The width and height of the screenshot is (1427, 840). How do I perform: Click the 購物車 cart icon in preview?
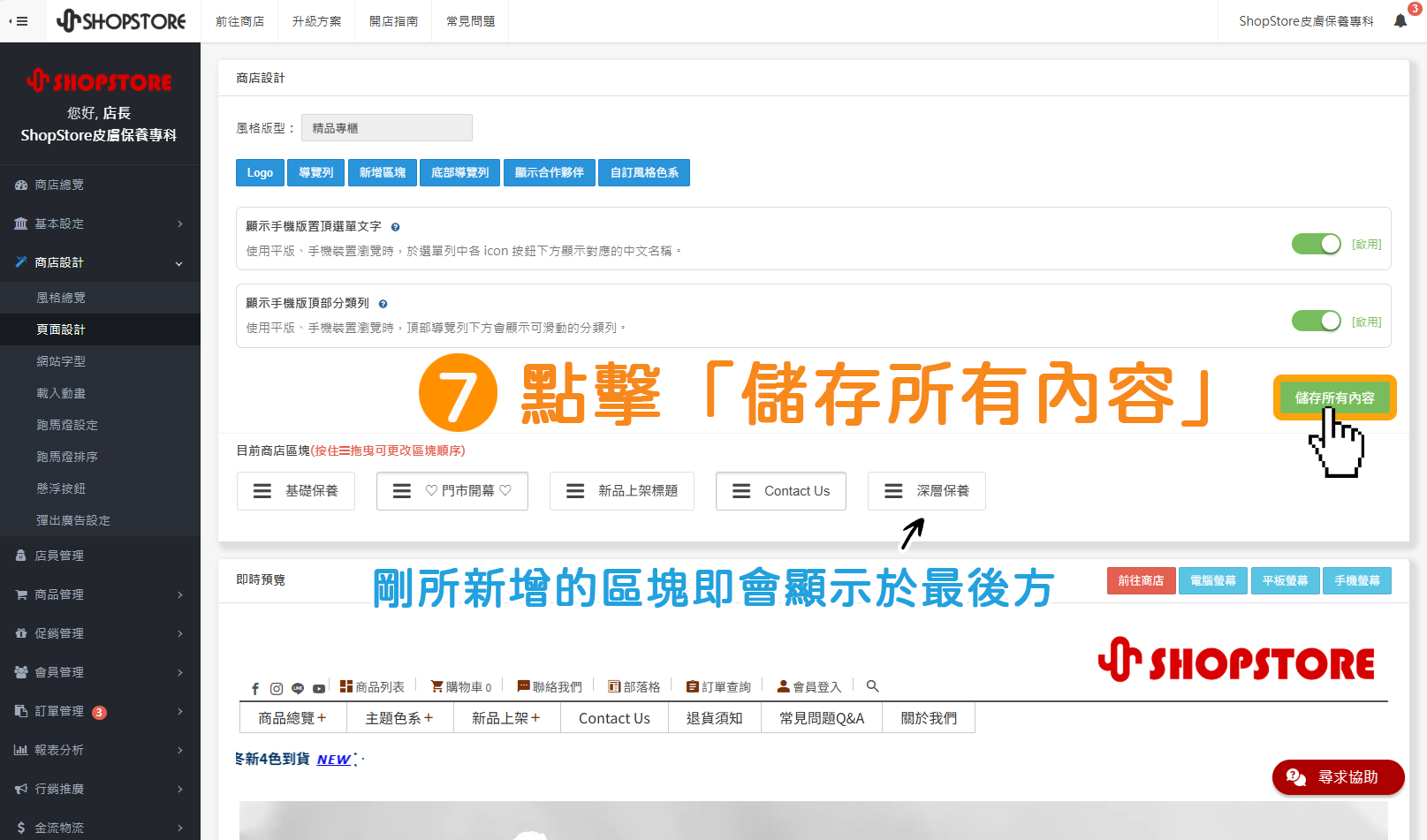pos(436,686)
